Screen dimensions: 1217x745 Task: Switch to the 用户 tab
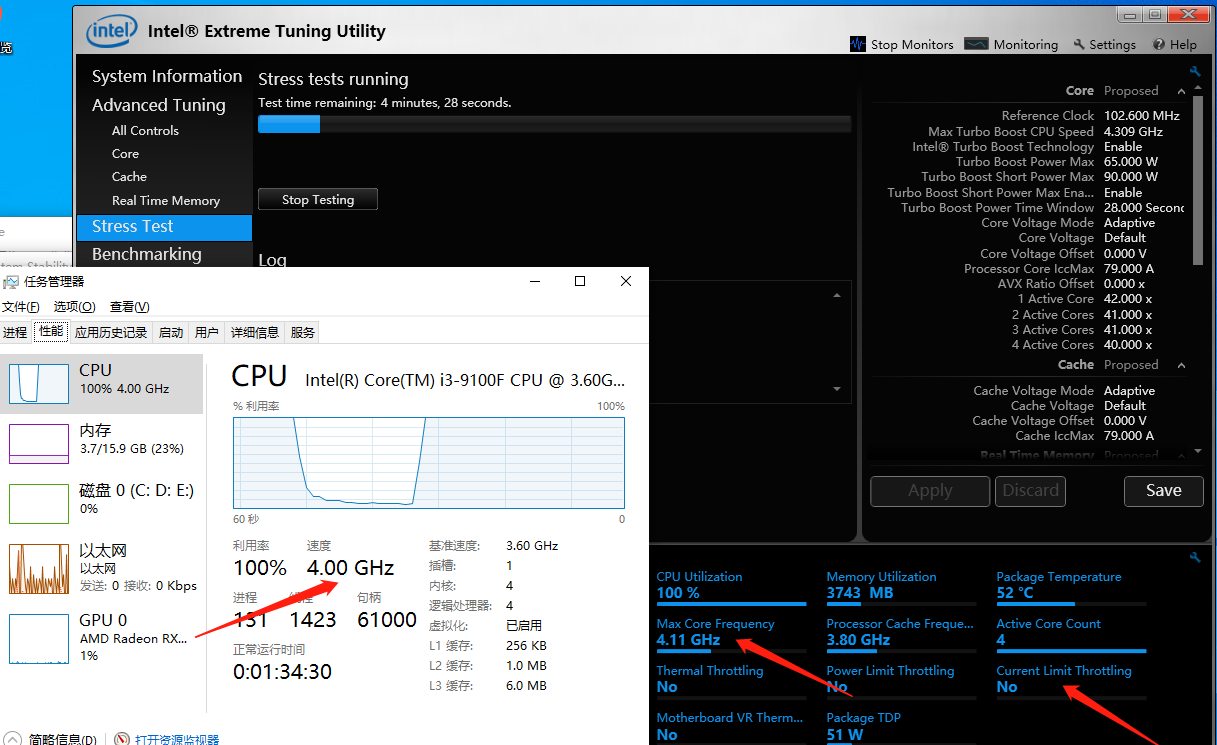click(207, 332)
